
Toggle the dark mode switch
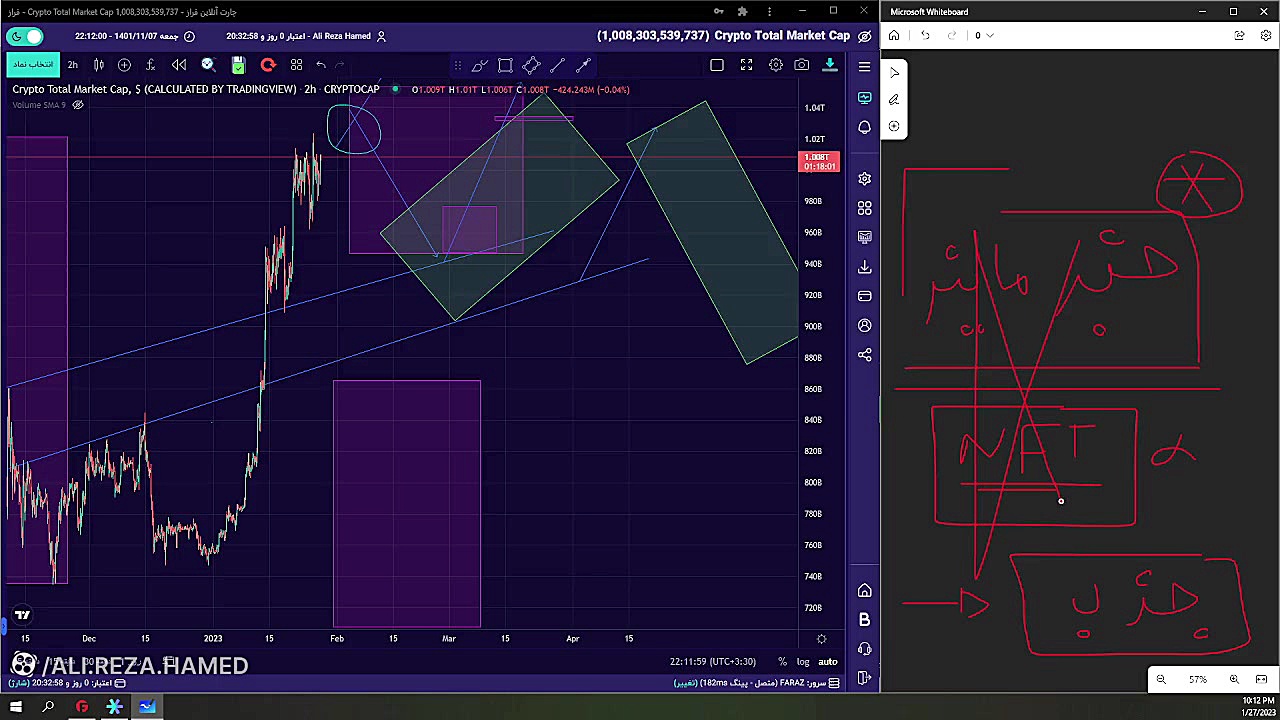(x=25, y=36)
